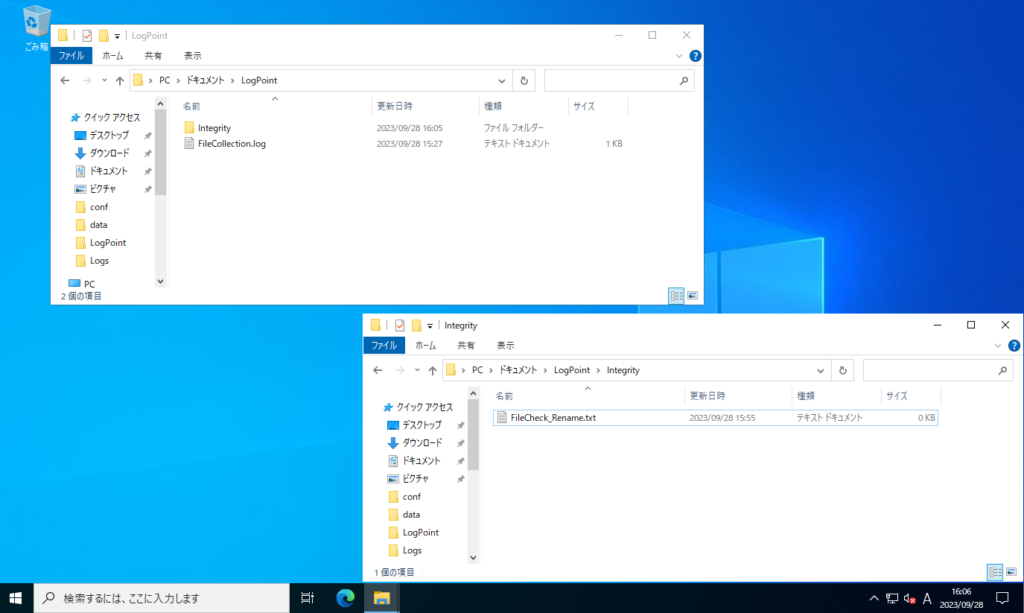The image size is (1024, 613).
Task: Go back in Integrity window
Action: click(377, 370)
